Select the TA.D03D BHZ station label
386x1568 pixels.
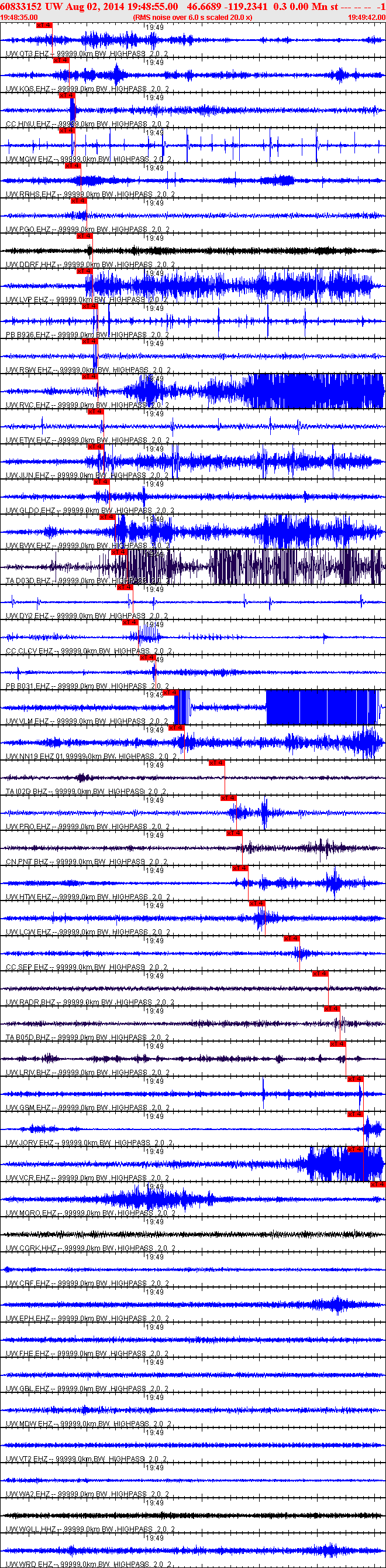[29, 581]
